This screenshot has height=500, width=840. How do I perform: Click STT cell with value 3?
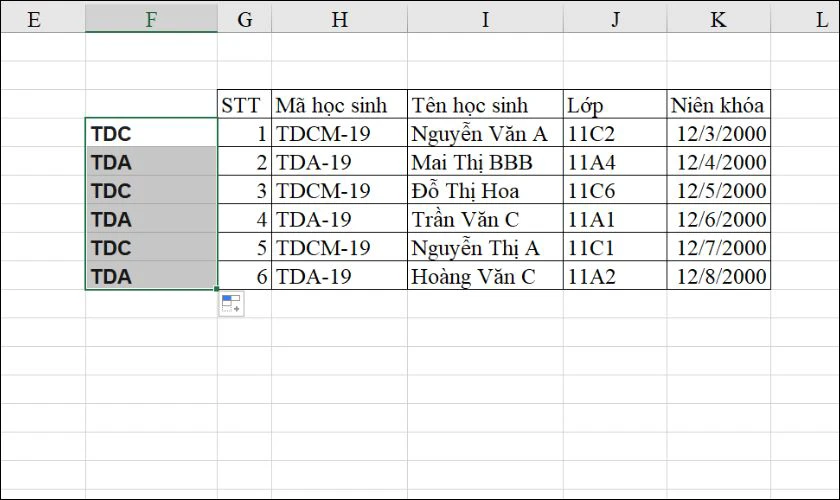(244, 190)
